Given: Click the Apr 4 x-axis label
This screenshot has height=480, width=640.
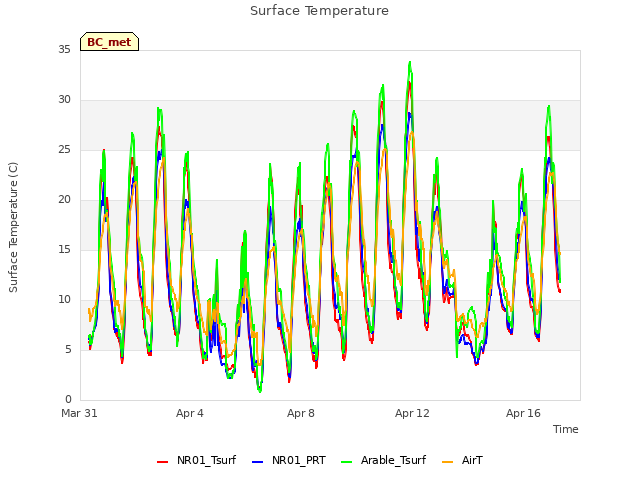Looking at the screenshot, I should coord(190,413).
